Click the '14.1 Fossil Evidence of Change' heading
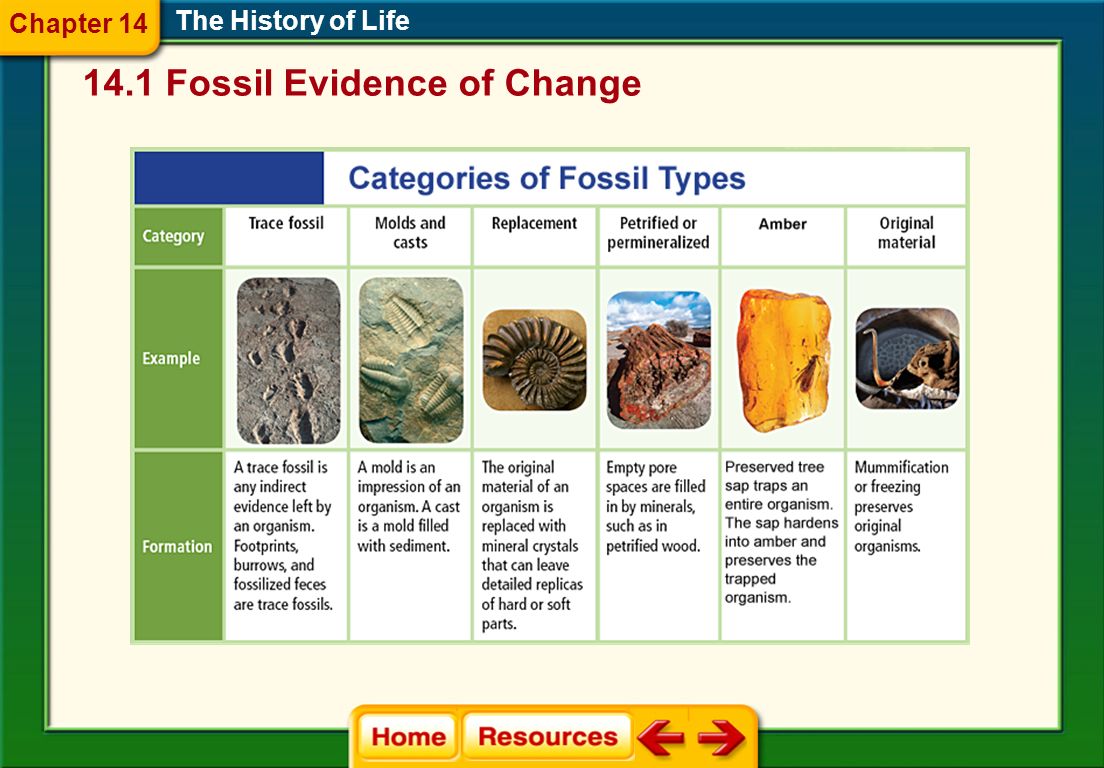This screenshot has height=768, width=1104. (362, 83)
